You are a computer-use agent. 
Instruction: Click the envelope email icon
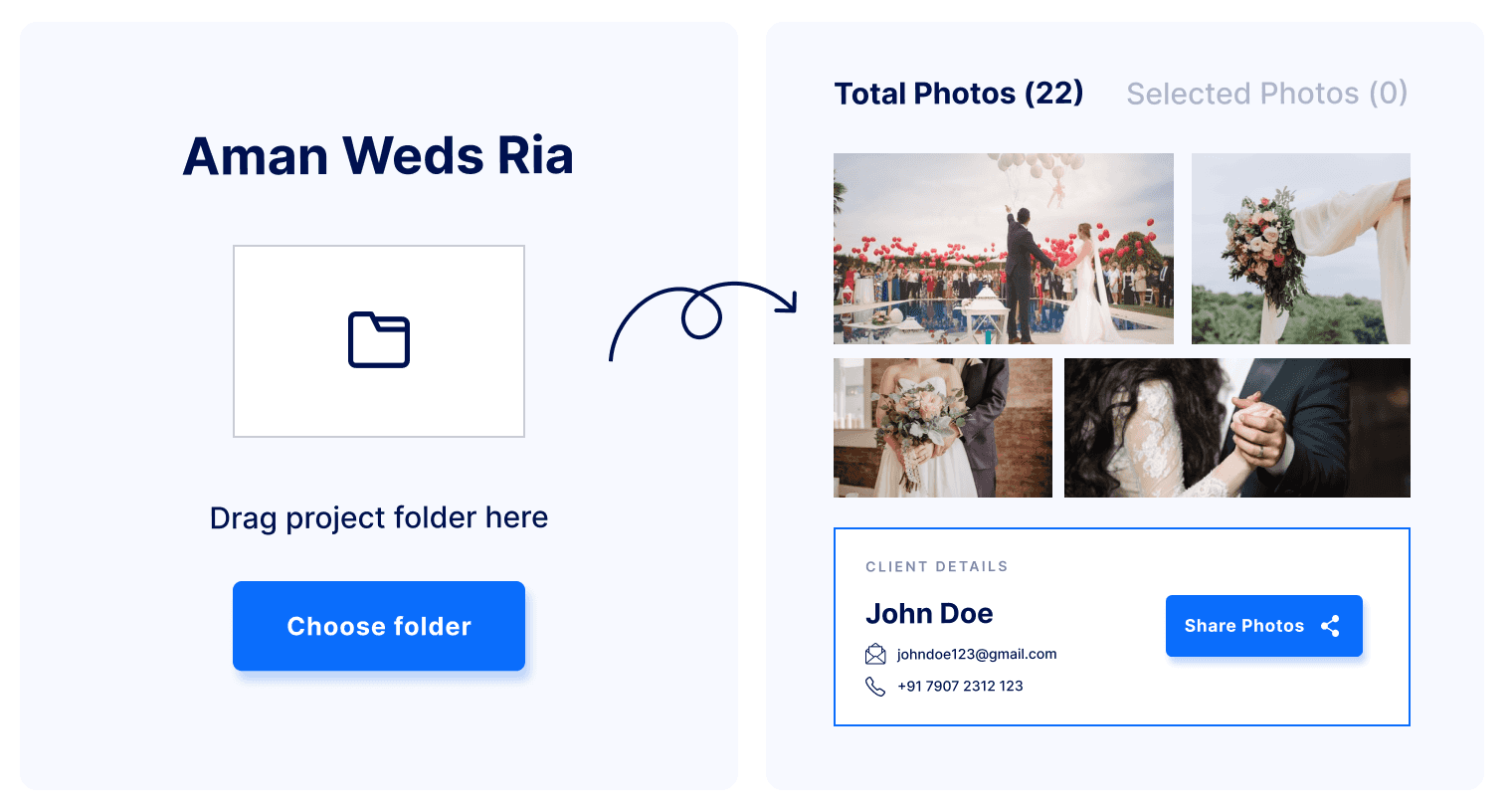tap(875, 654)
